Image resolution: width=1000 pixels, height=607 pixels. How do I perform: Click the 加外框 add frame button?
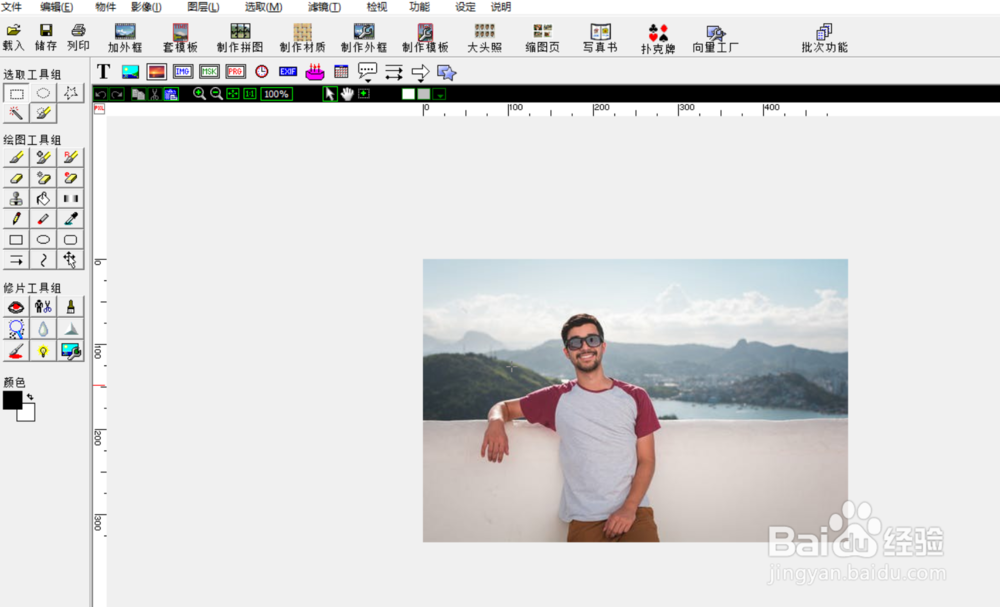pos(125,38)
